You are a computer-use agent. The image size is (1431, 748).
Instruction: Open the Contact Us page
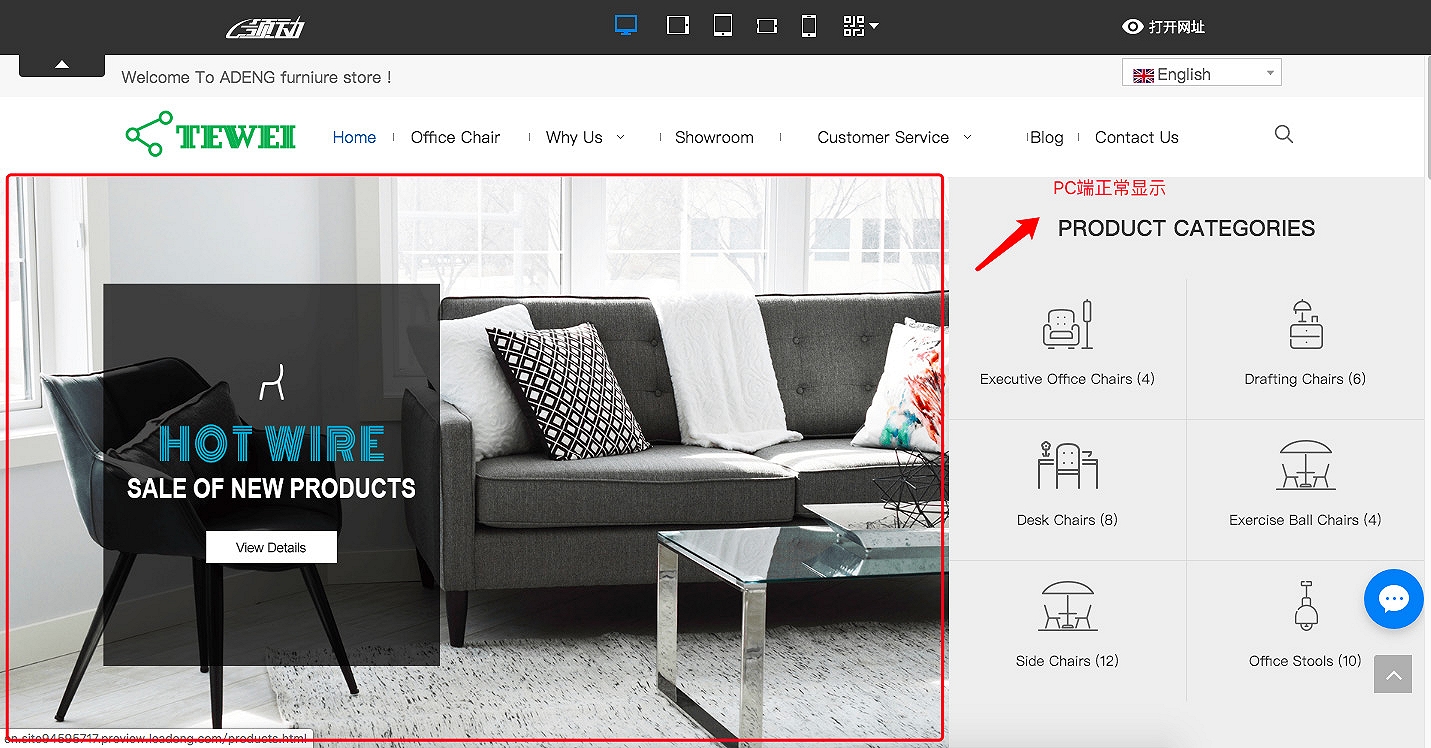[1136, 137]
